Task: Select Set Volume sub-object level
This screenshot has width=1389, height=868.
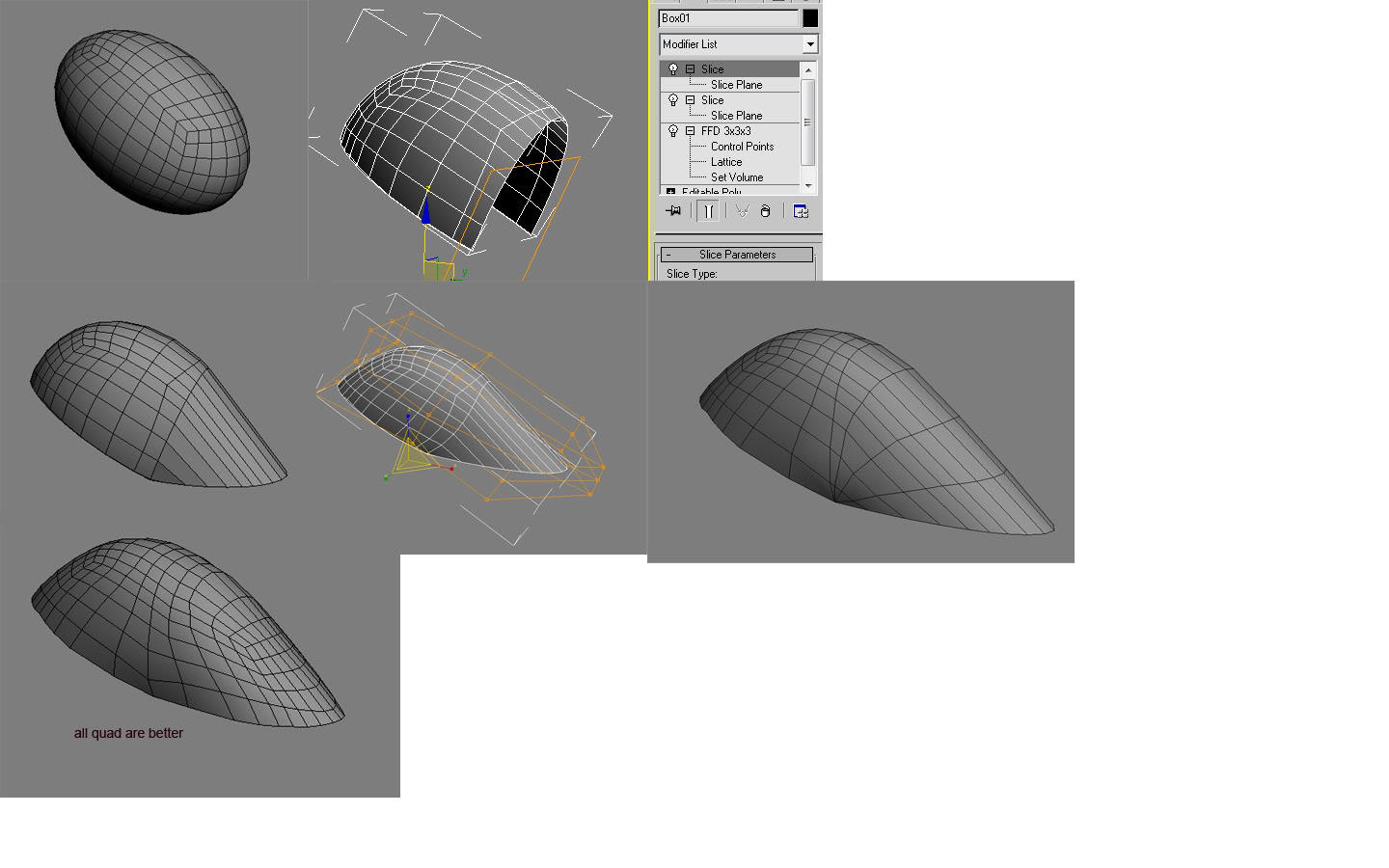Action: click(737, 177)
